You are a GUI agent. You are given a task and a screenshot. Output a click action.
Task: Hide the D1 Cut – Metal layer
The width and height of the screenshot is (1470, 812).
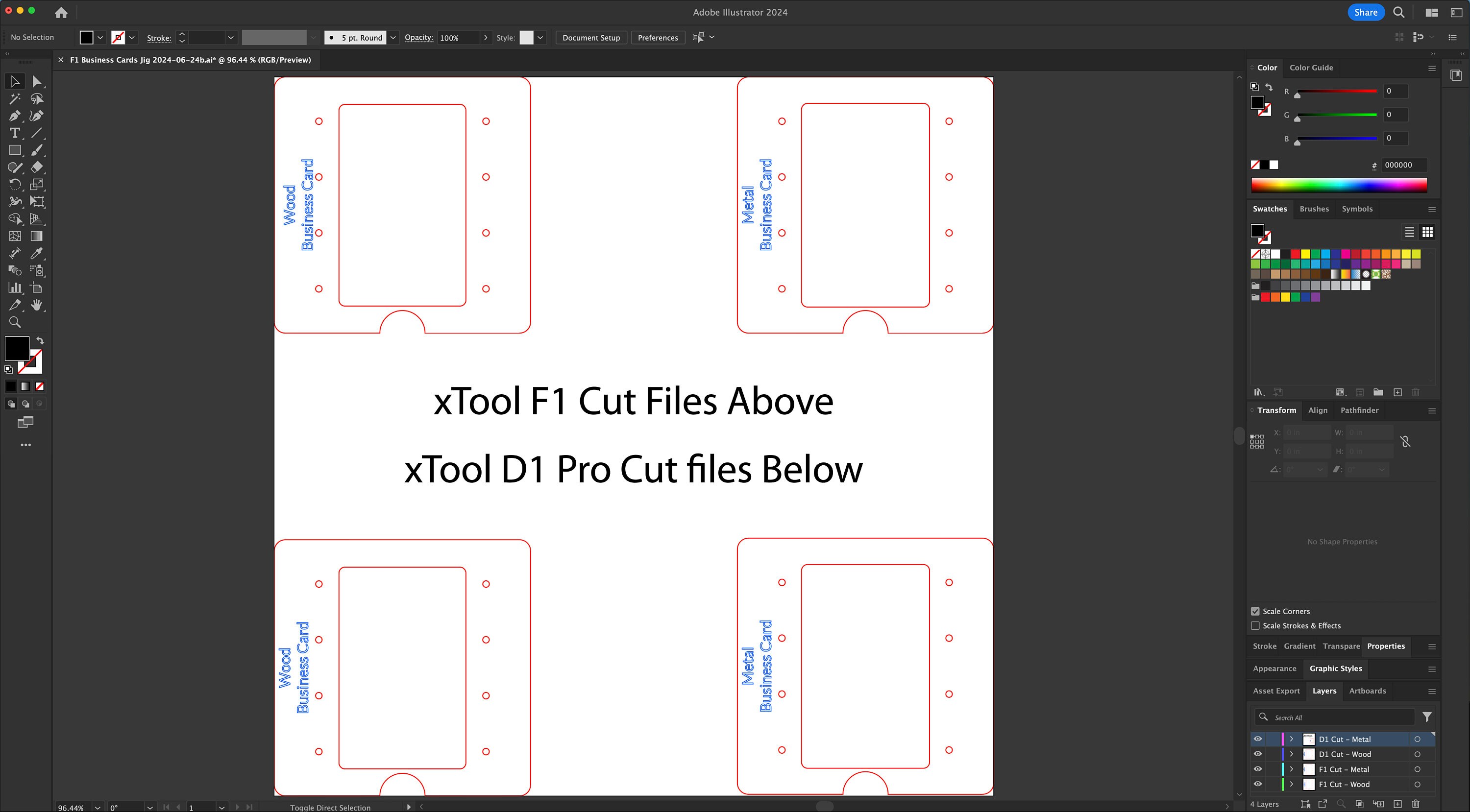tap(1258, 739)
